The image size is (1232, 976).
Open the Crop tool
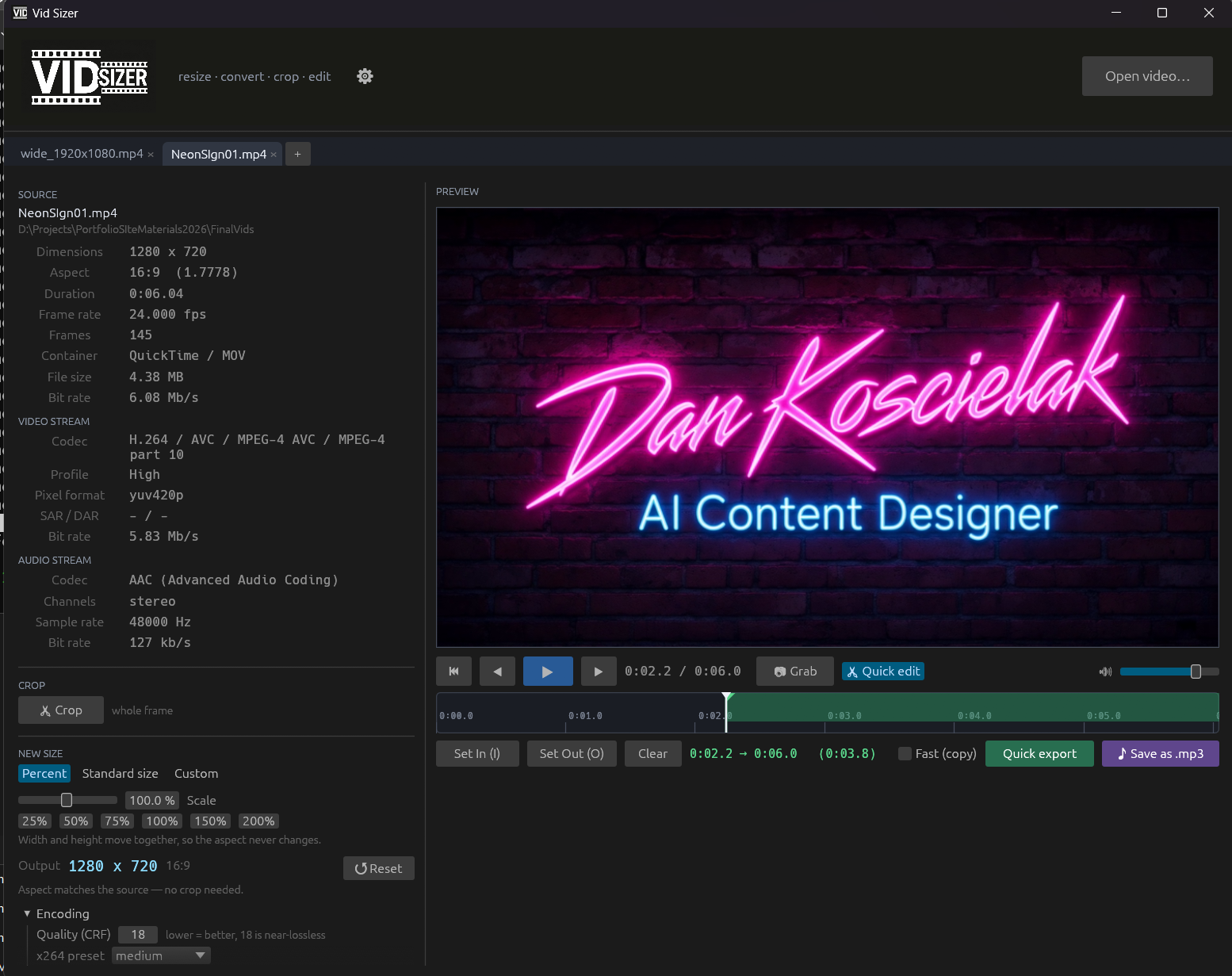coord(61,710)
